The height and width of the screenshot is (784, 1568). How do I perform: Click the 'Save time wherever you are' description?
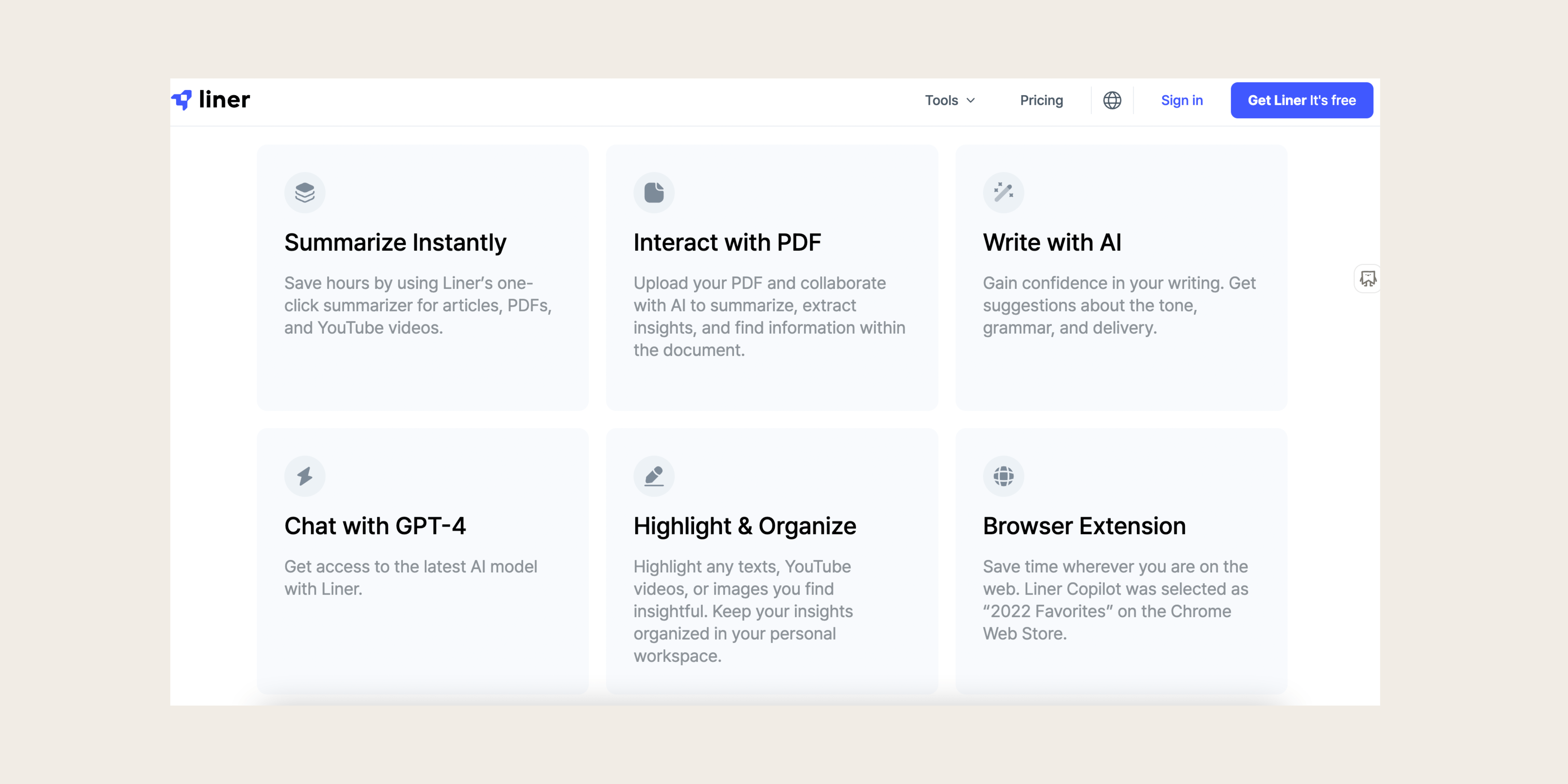click(x=1115, y=600)
